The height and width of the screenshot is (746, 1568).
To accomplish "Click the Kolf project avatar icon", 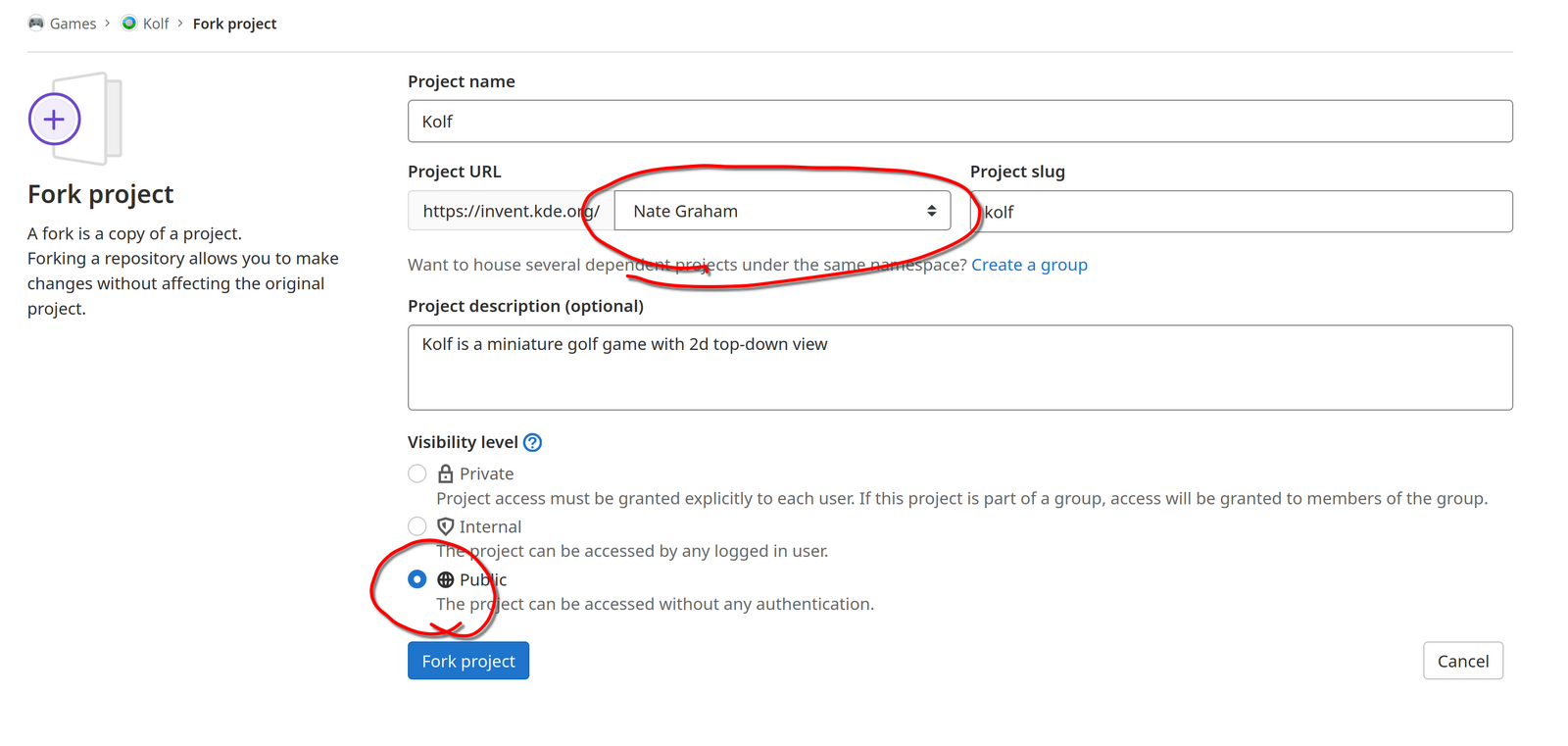I will tap(129, 24).
